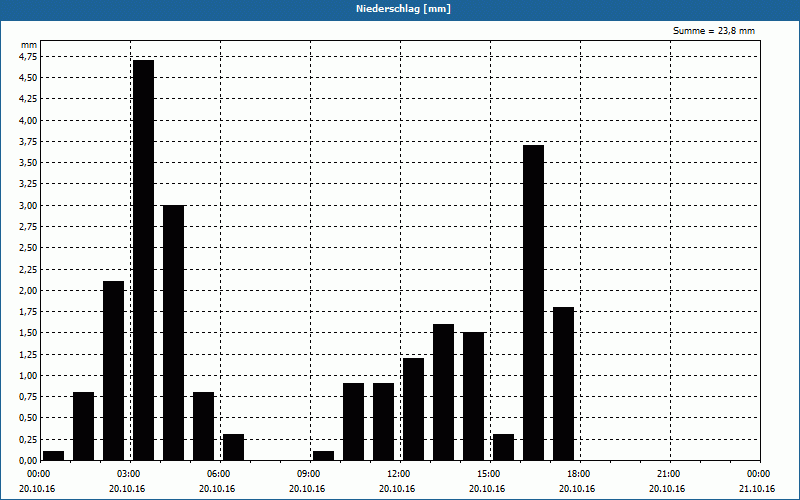Pick the "0,25" y-axis label
The width and height of the screenshot is (800, 500).
click(x=28, y=439)
